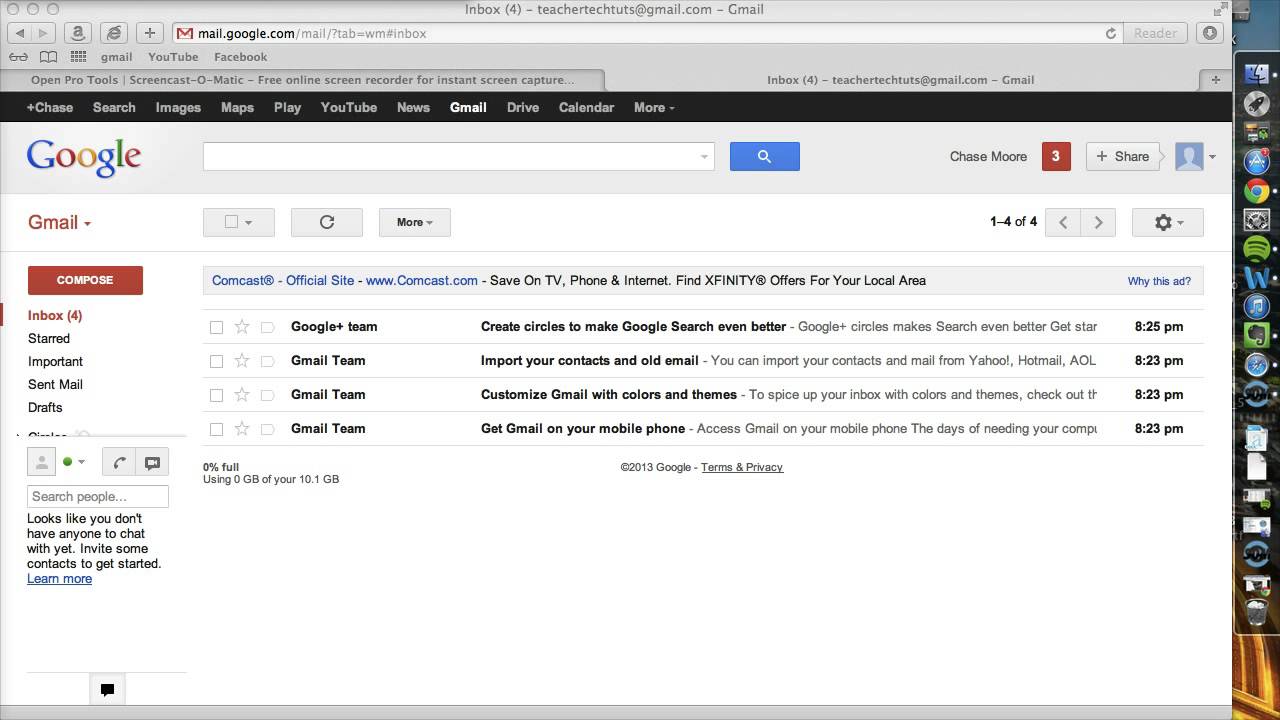Open the chat status dropdown with the green dot

tap(74, 462)
